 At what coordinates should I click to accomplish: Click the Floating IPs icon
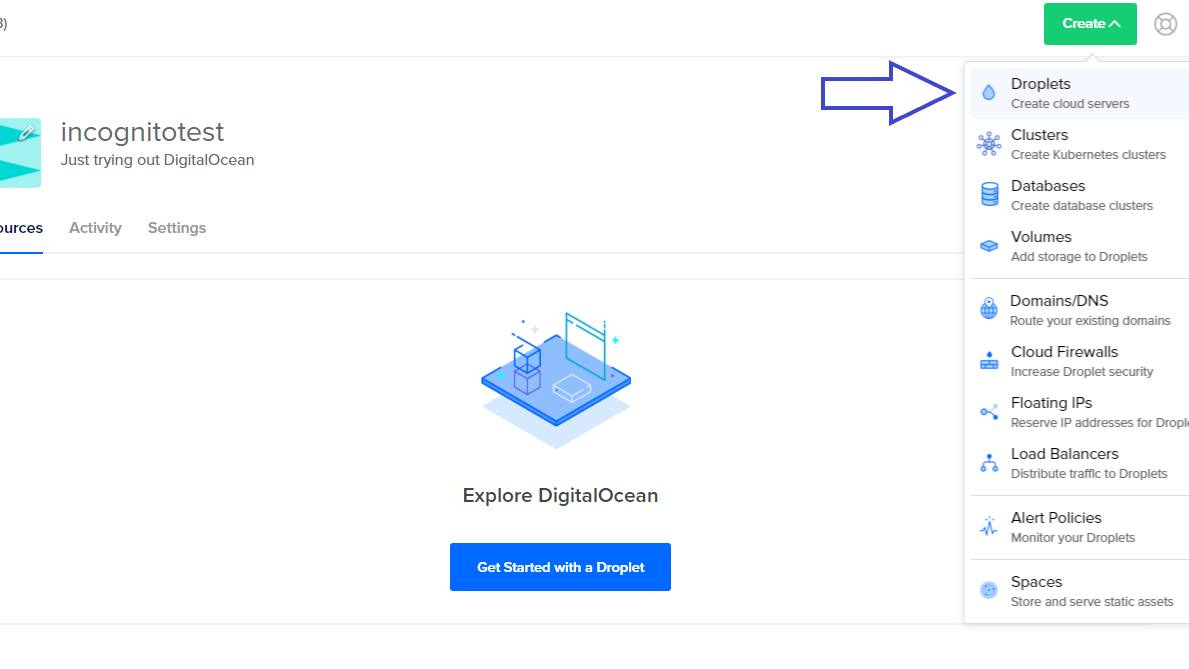[989, 412]
